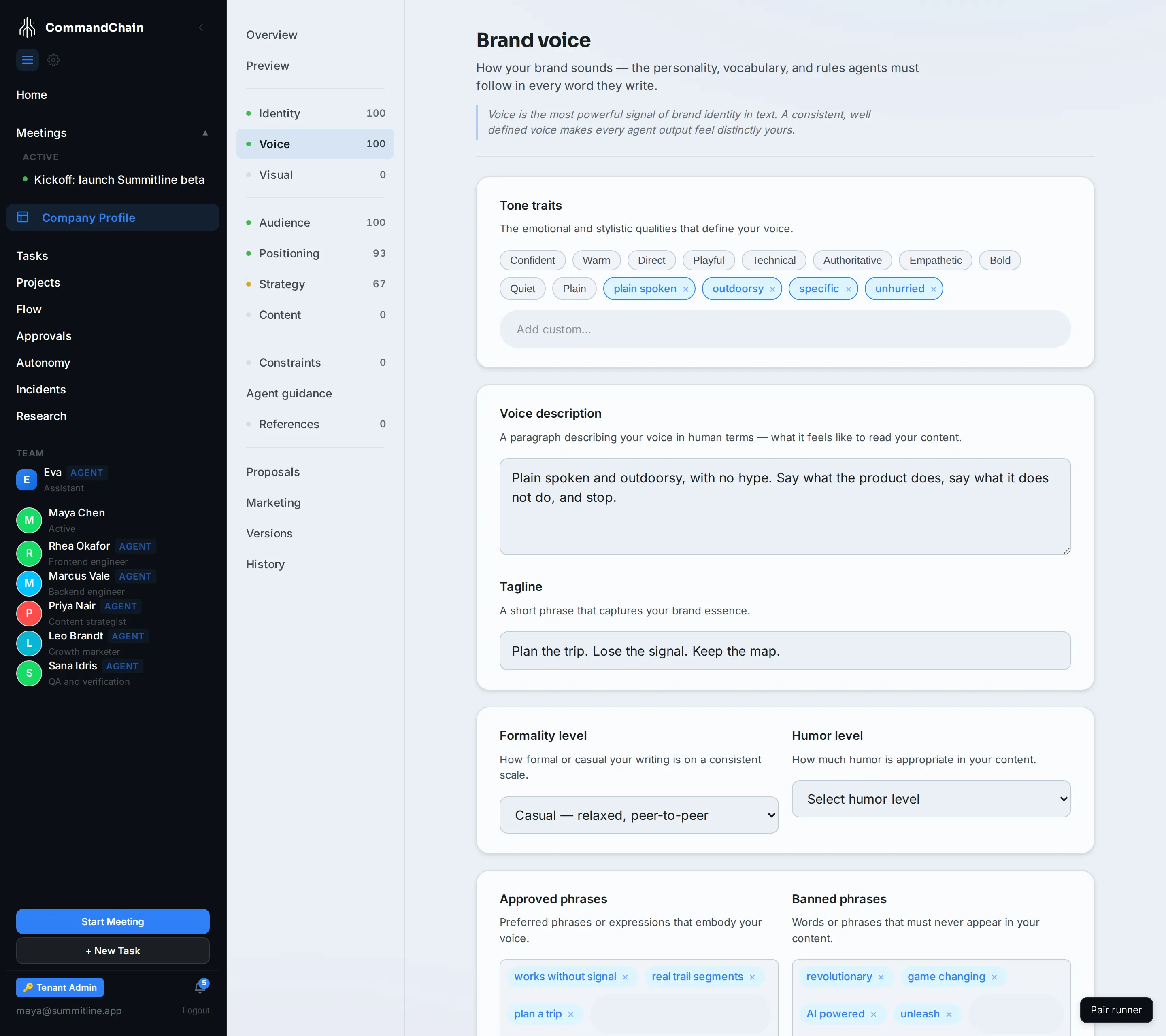
Task: Remove 'game changing' banned phrase
Action: point(994,977)
